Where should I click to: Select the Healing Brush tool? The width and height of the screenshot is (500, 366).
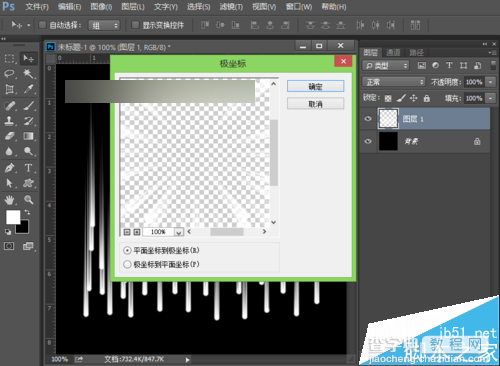[x=9, y=106]
